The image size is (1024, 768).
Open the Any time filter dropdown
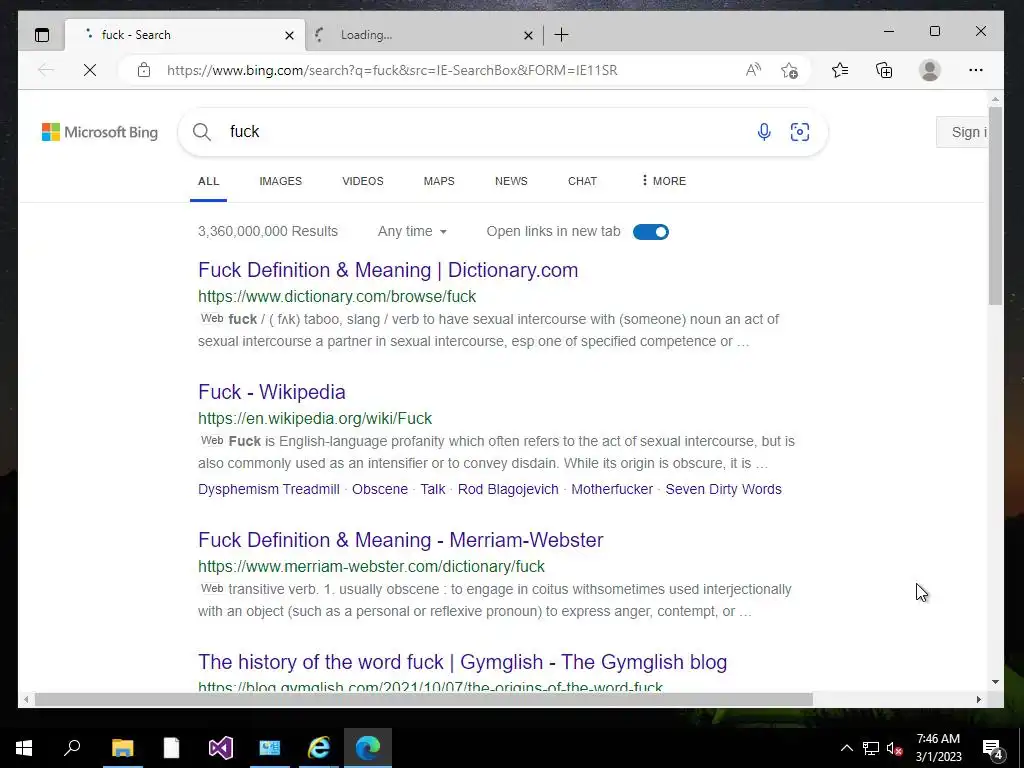click(412, 232)
